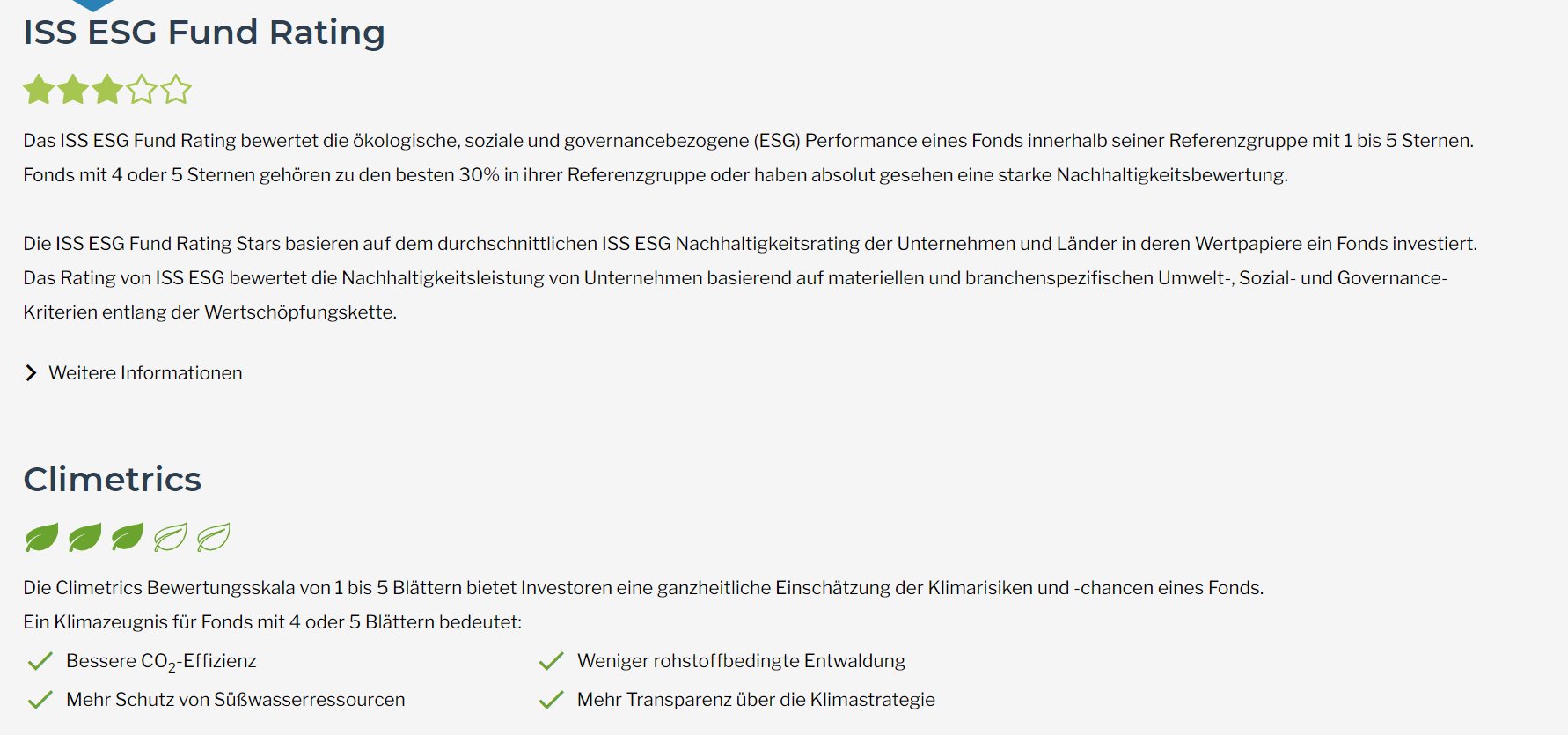Click the third green star icon
The height and width of the screenshot is (735, 1568).
coord(106,89)
